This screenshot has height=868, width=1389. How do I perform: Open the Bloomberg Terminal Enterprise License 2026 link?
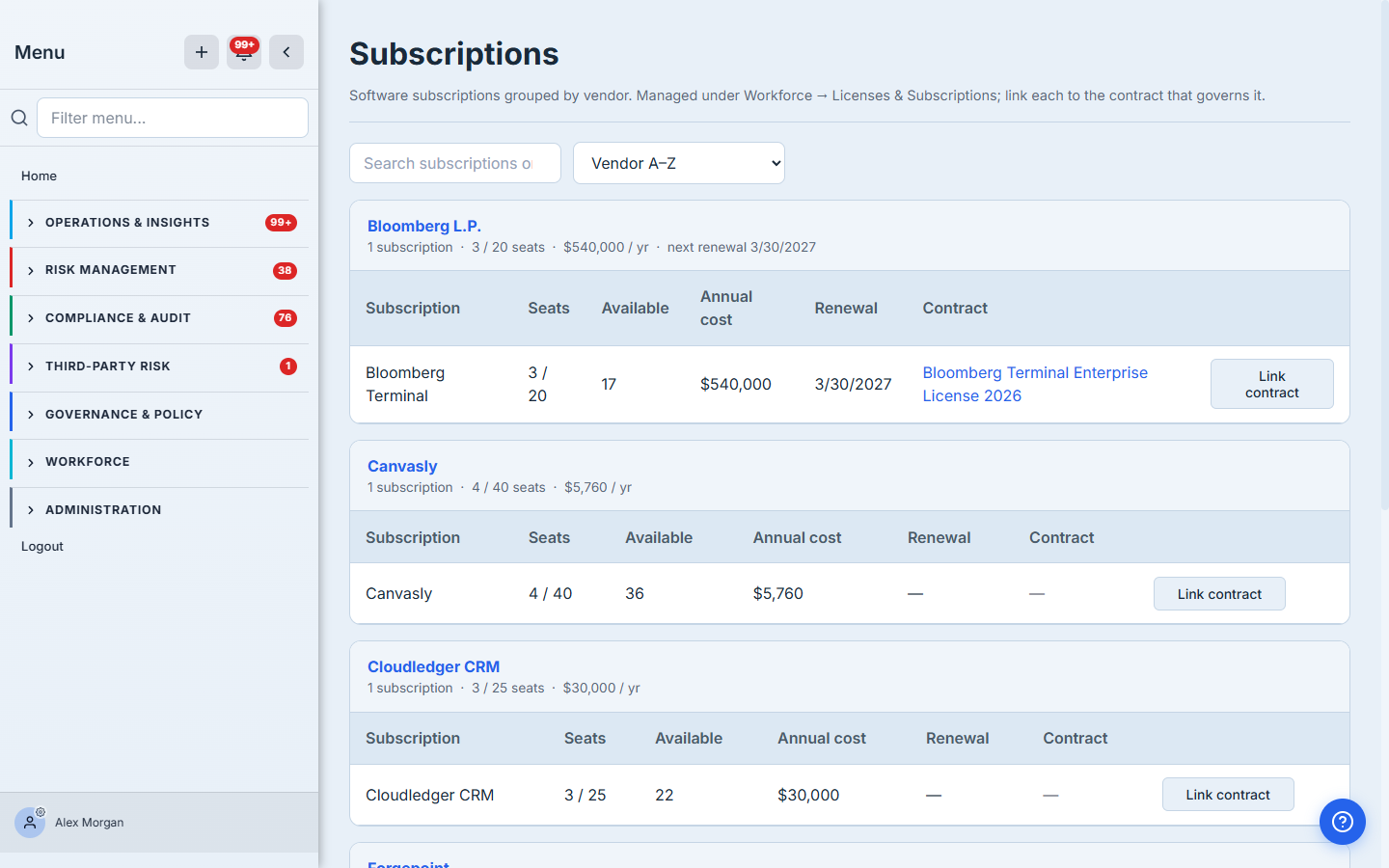tap(1035, 384)
